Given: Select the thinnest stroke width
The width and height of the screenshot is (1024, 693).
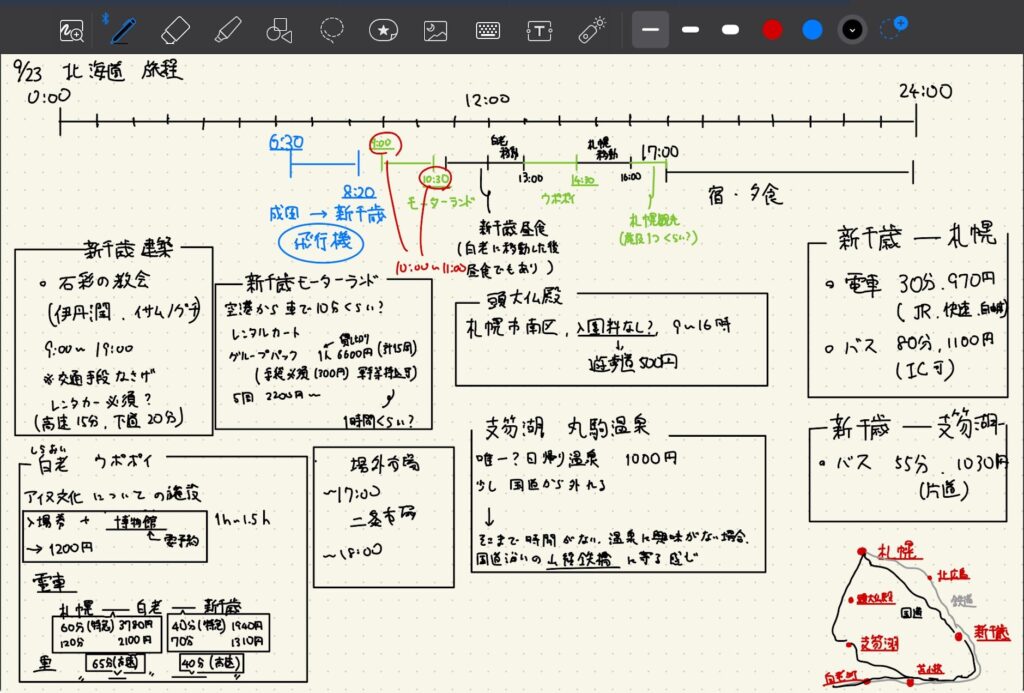Looking at the screenshot, I should [651, 30].
